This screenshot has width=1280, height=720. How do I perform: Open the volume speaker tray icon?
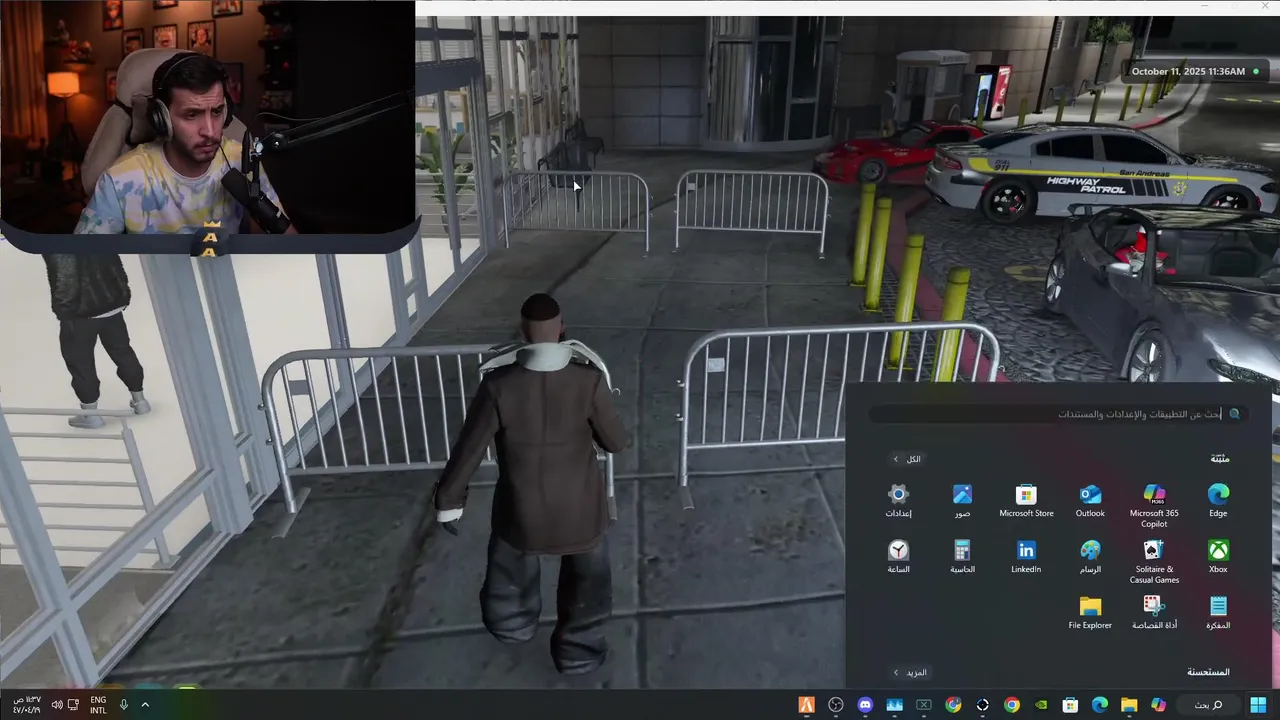click(x=57, y=705)
